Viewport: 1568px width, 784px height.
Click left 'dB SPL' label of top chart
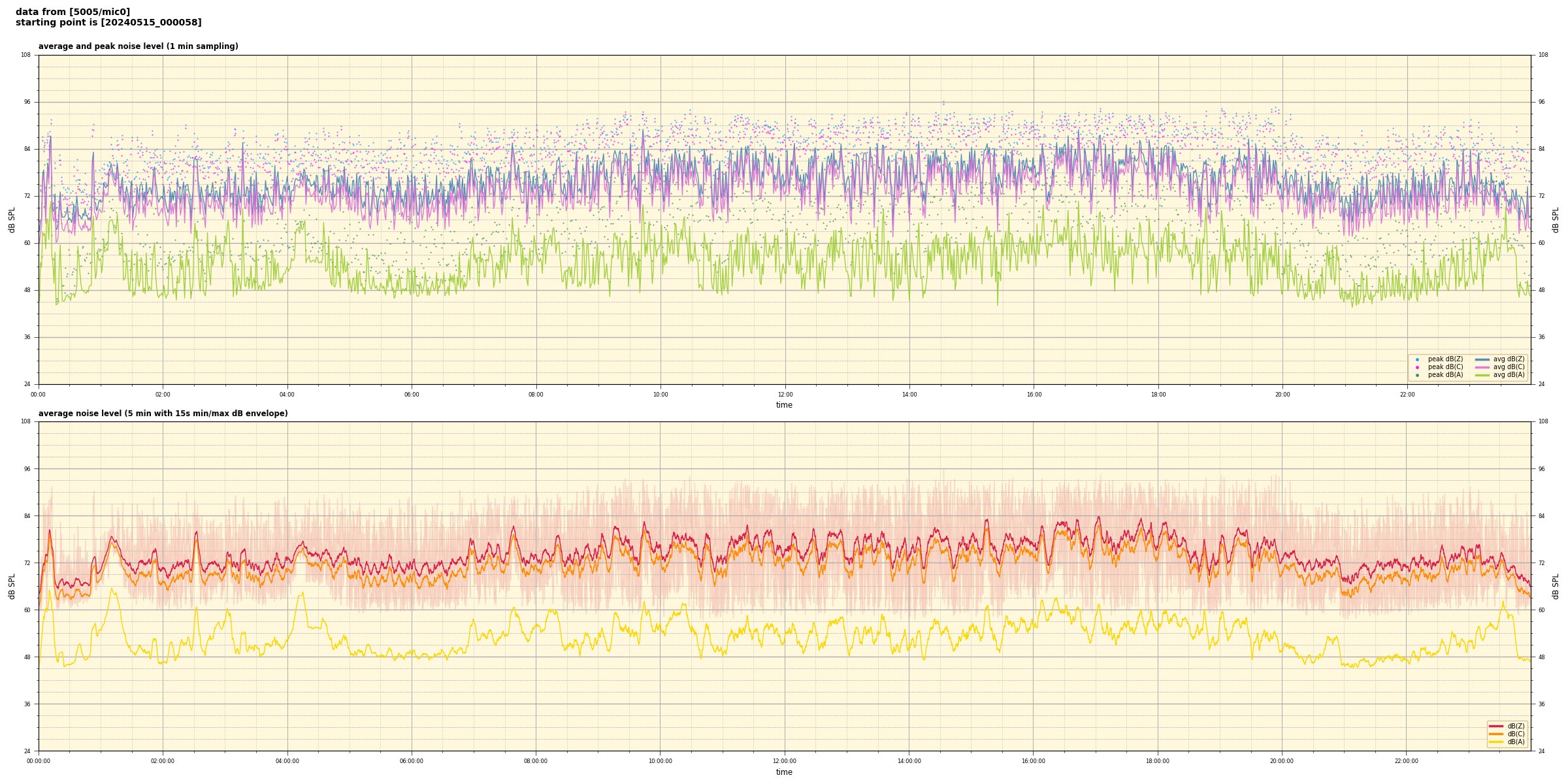12,220
